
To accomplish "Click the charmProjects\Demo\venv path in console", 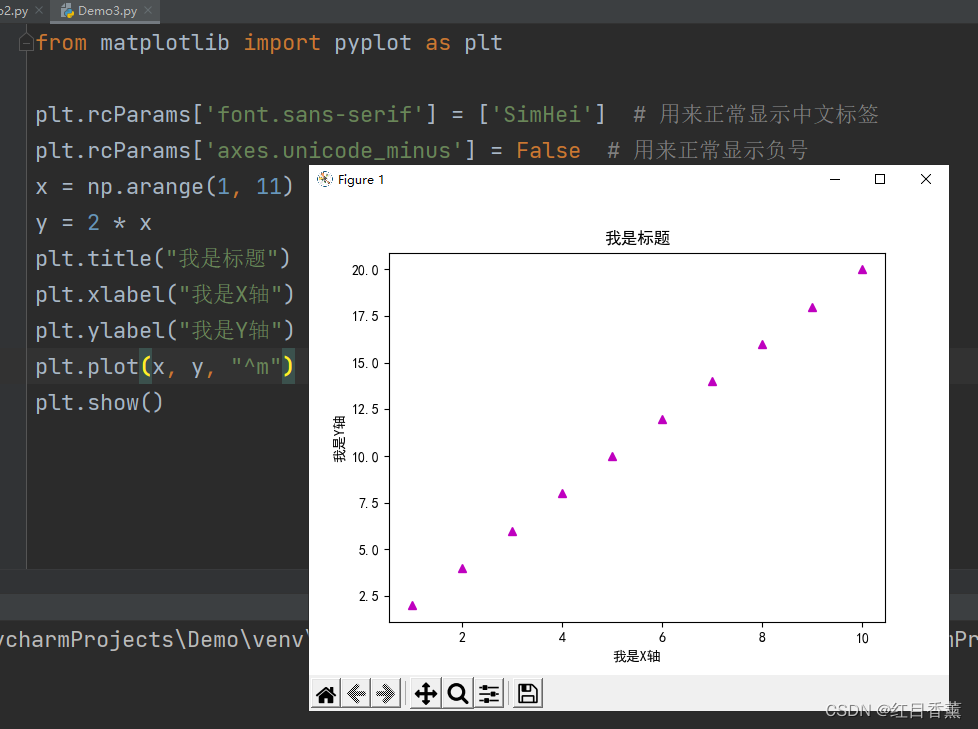I will 153,640.
